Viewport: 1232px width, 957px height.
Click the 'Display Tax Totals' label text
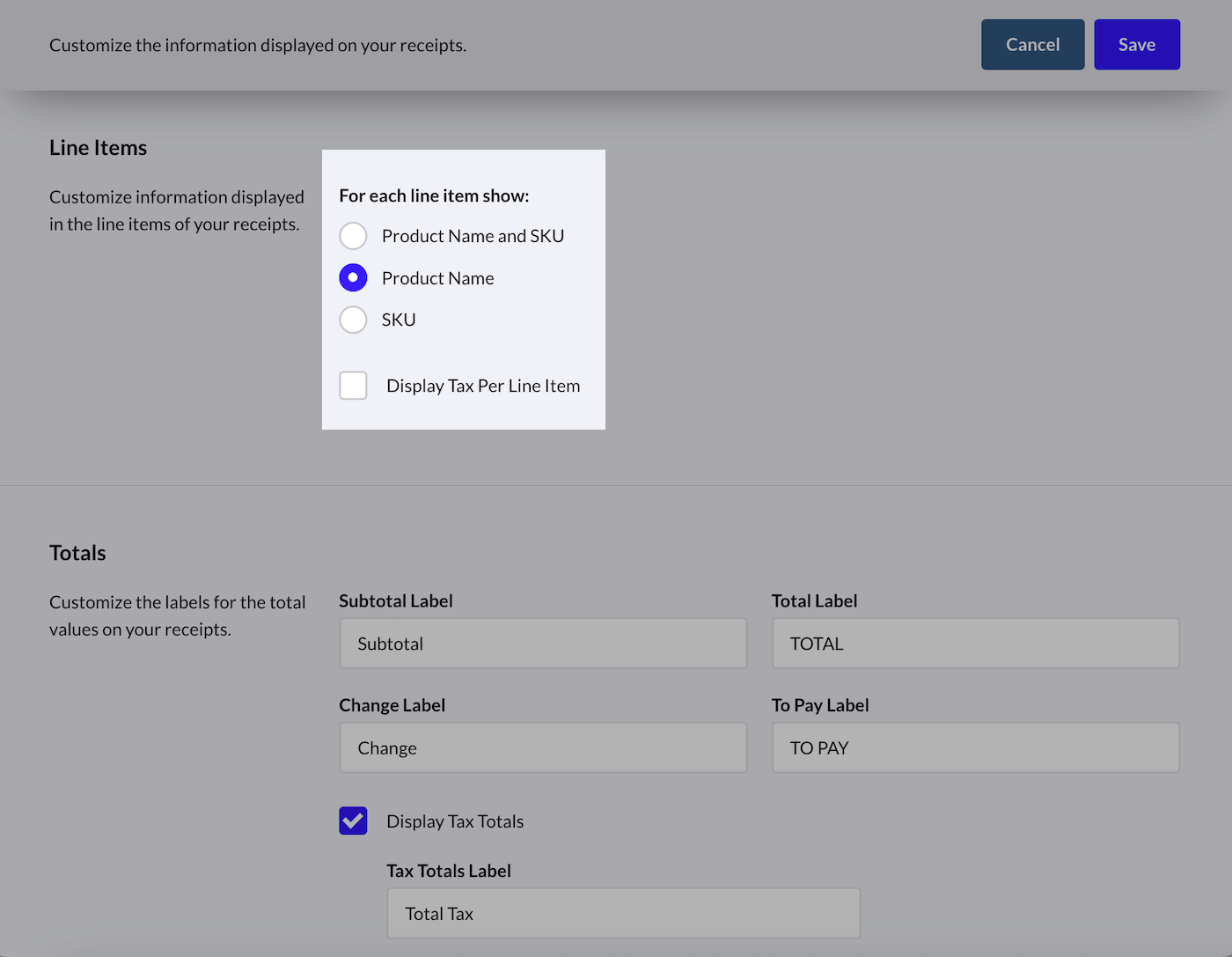click(455, 821)
